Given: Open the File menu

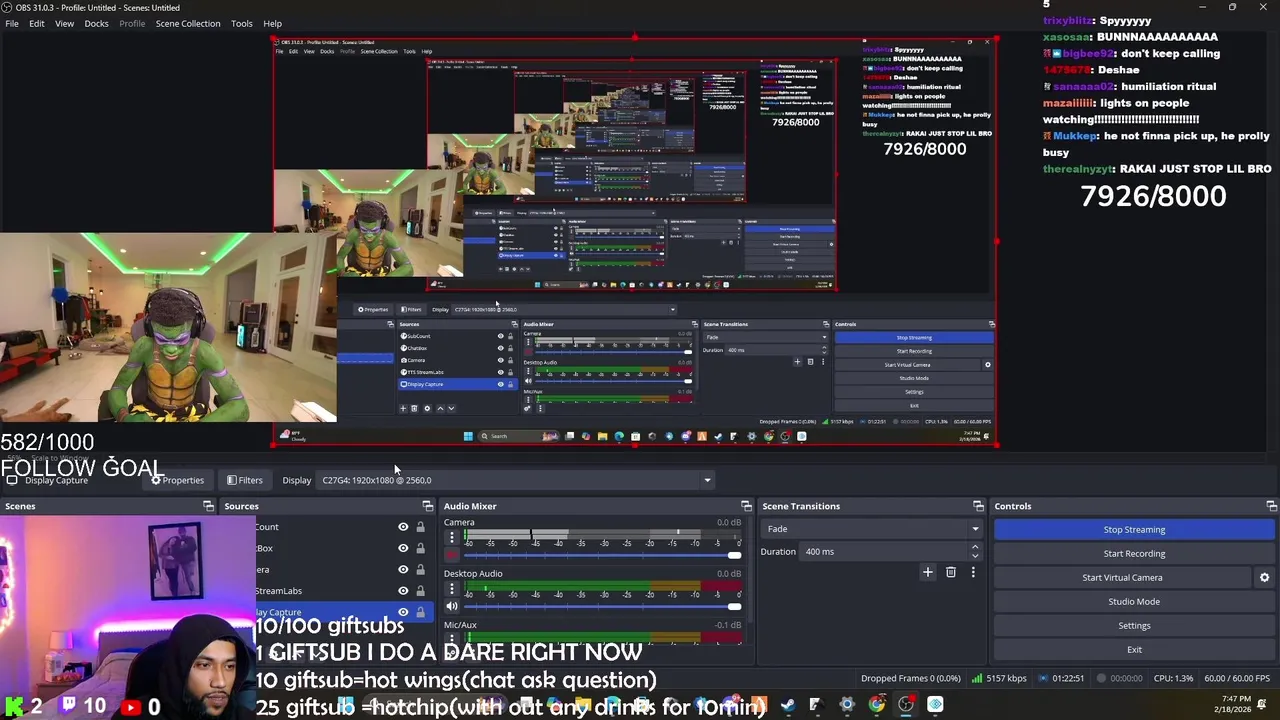Looking at the screenshot, I should click(x=12, y=23).
